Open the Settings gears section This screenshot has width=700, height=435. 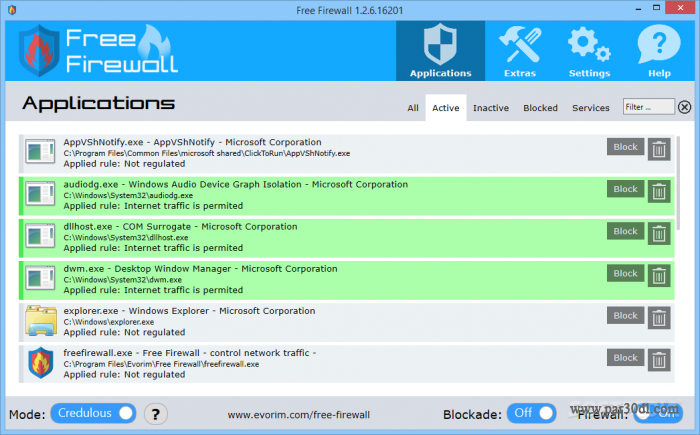click(589, 51)
